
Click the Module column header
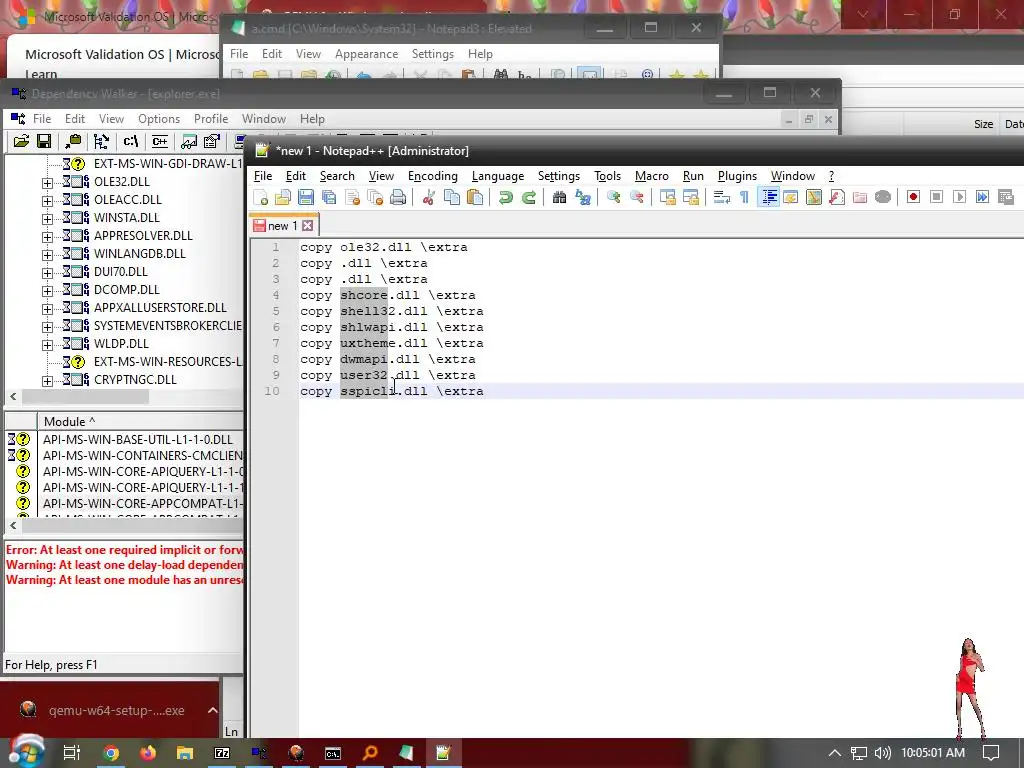(140, 421)
